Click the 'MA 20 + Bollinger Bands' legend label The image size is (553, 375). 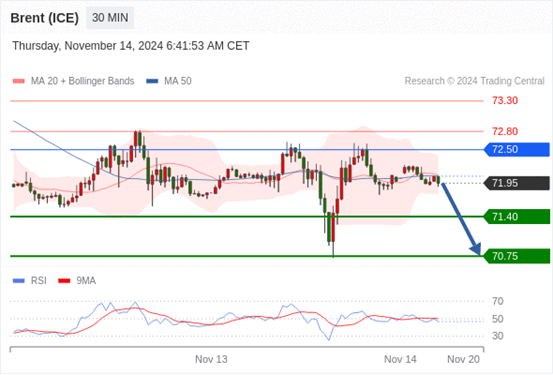click(83, 81)
